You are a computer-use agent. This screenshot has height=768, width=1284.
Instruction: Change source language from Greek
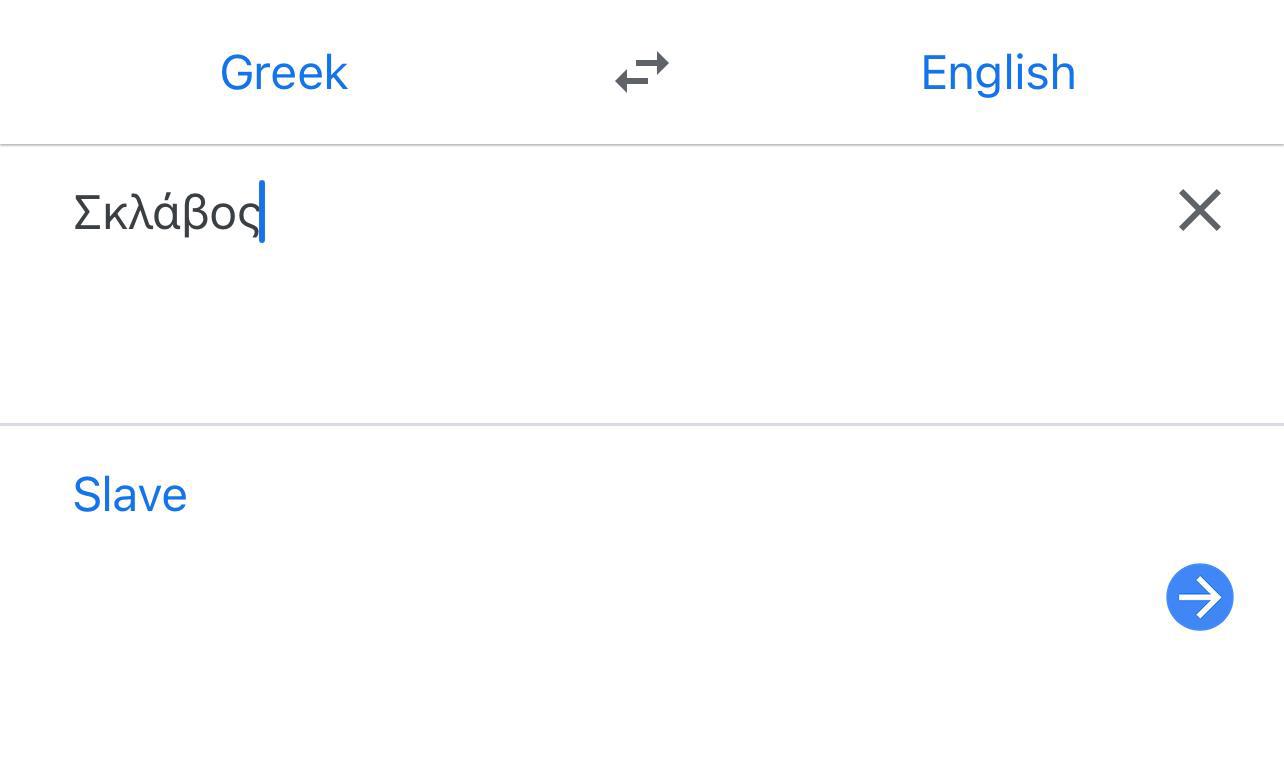click(x=283, y=73)
